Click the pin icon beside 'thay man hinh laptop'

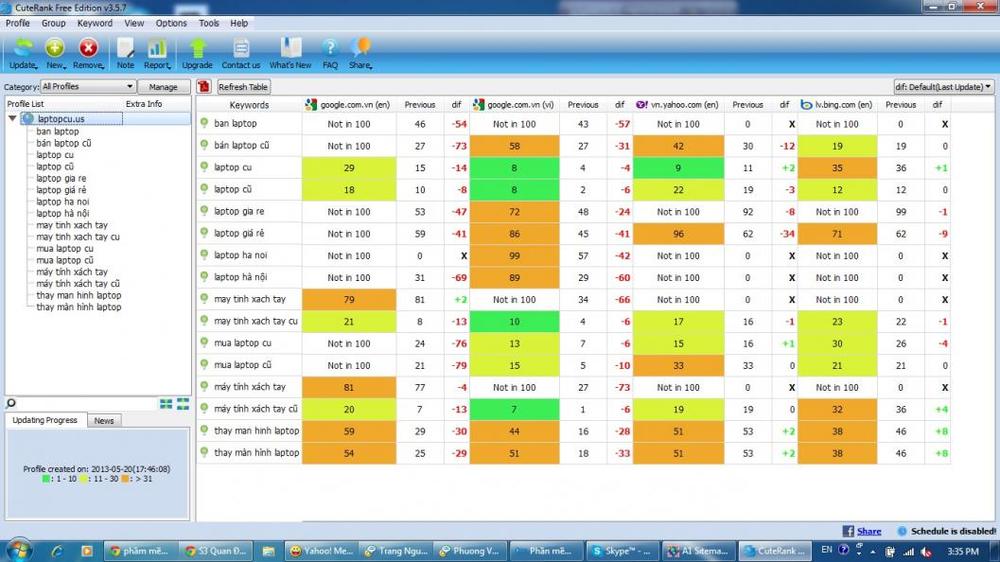click(204, 430)
